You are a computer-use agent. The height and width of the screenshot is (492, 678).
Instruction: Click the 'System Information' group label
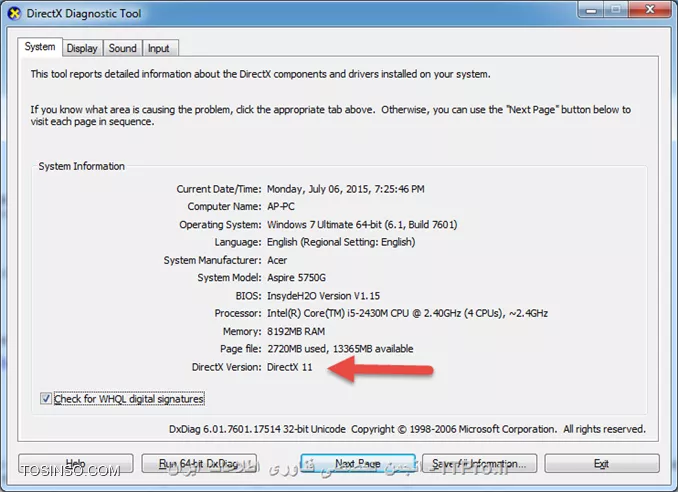[81, 166]
